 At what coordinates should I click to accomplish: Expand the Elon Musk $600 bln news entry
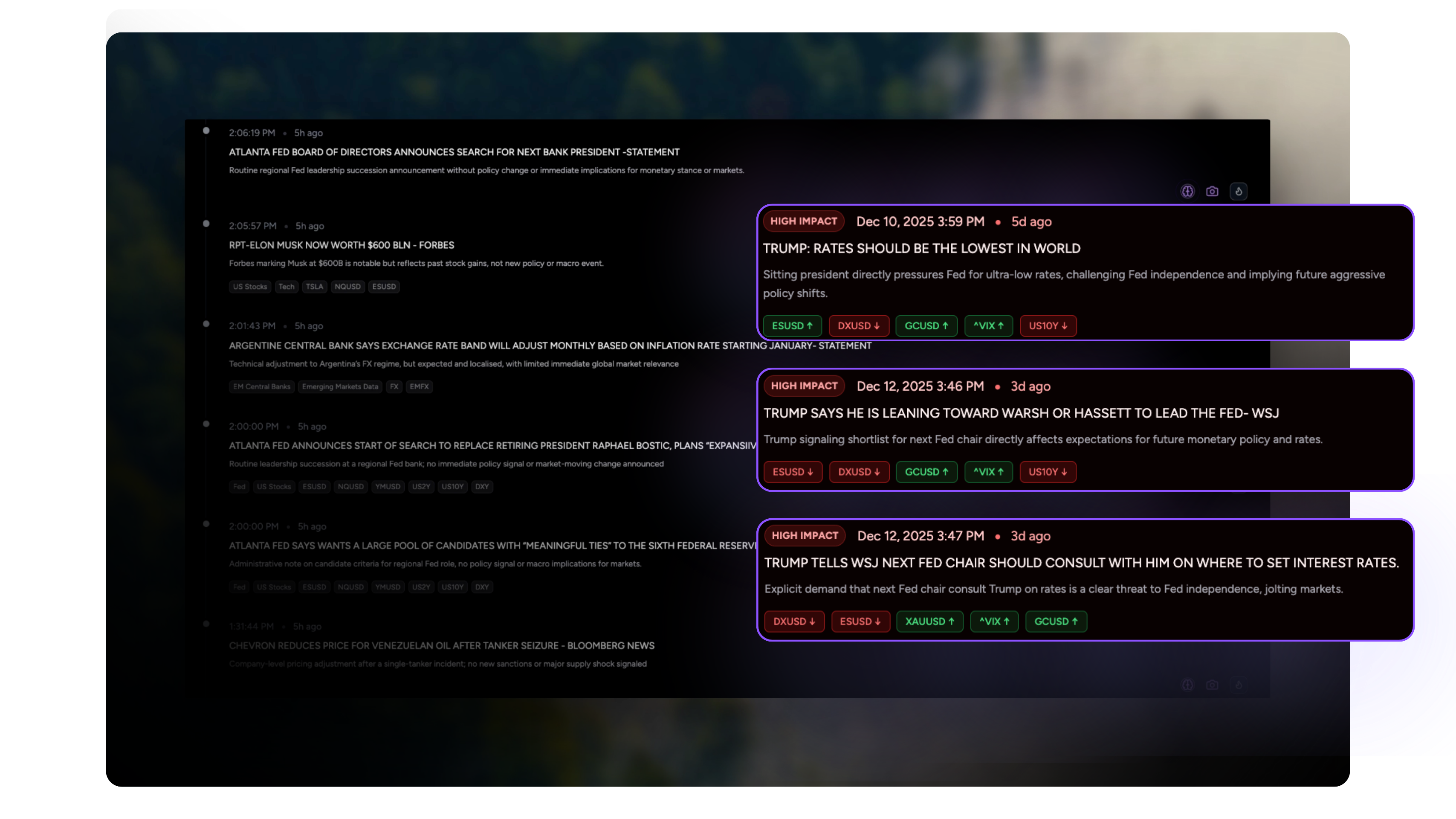click(342, 245)
